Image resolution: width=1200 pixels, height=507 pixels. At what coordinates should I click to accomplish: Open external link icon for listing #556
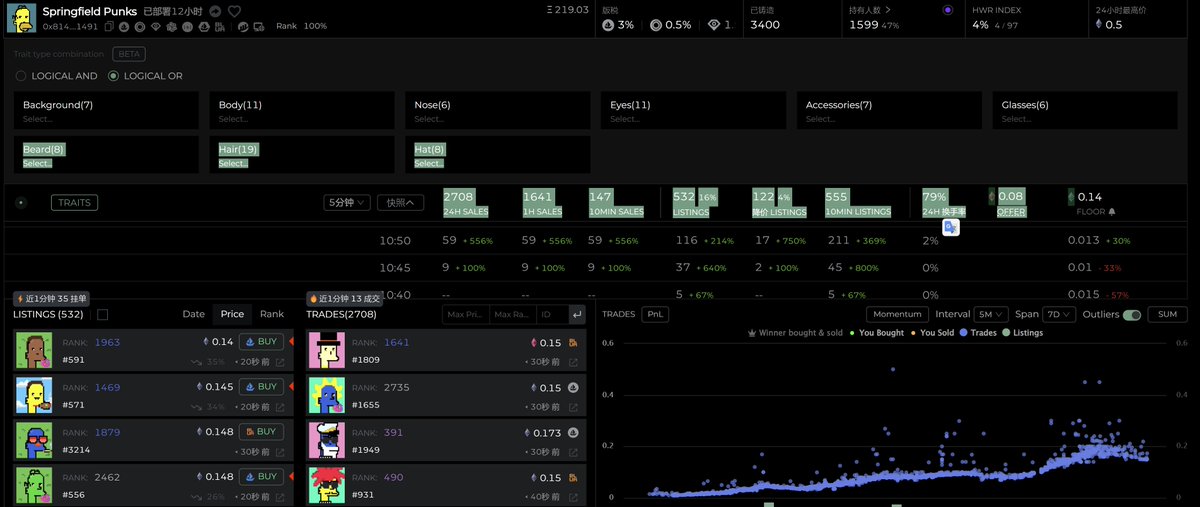click(280, 497)
